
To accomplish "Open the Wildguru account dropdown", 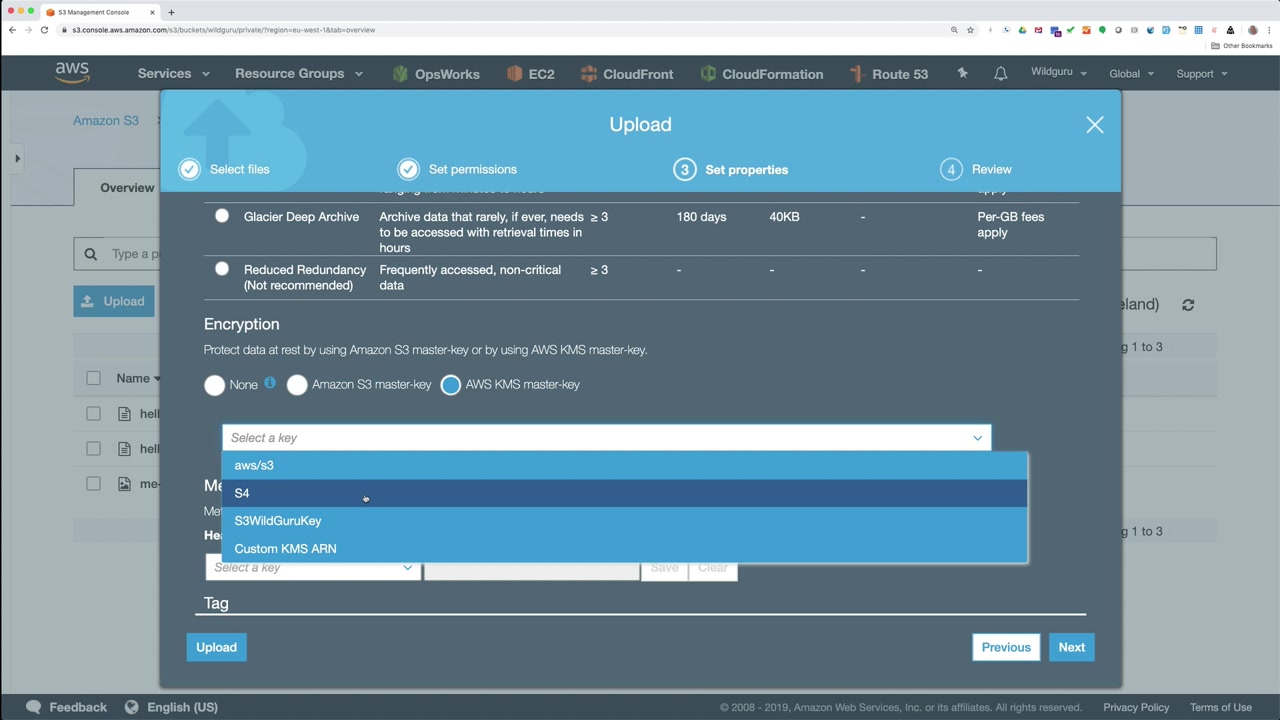I will (x=1059, y=73).
